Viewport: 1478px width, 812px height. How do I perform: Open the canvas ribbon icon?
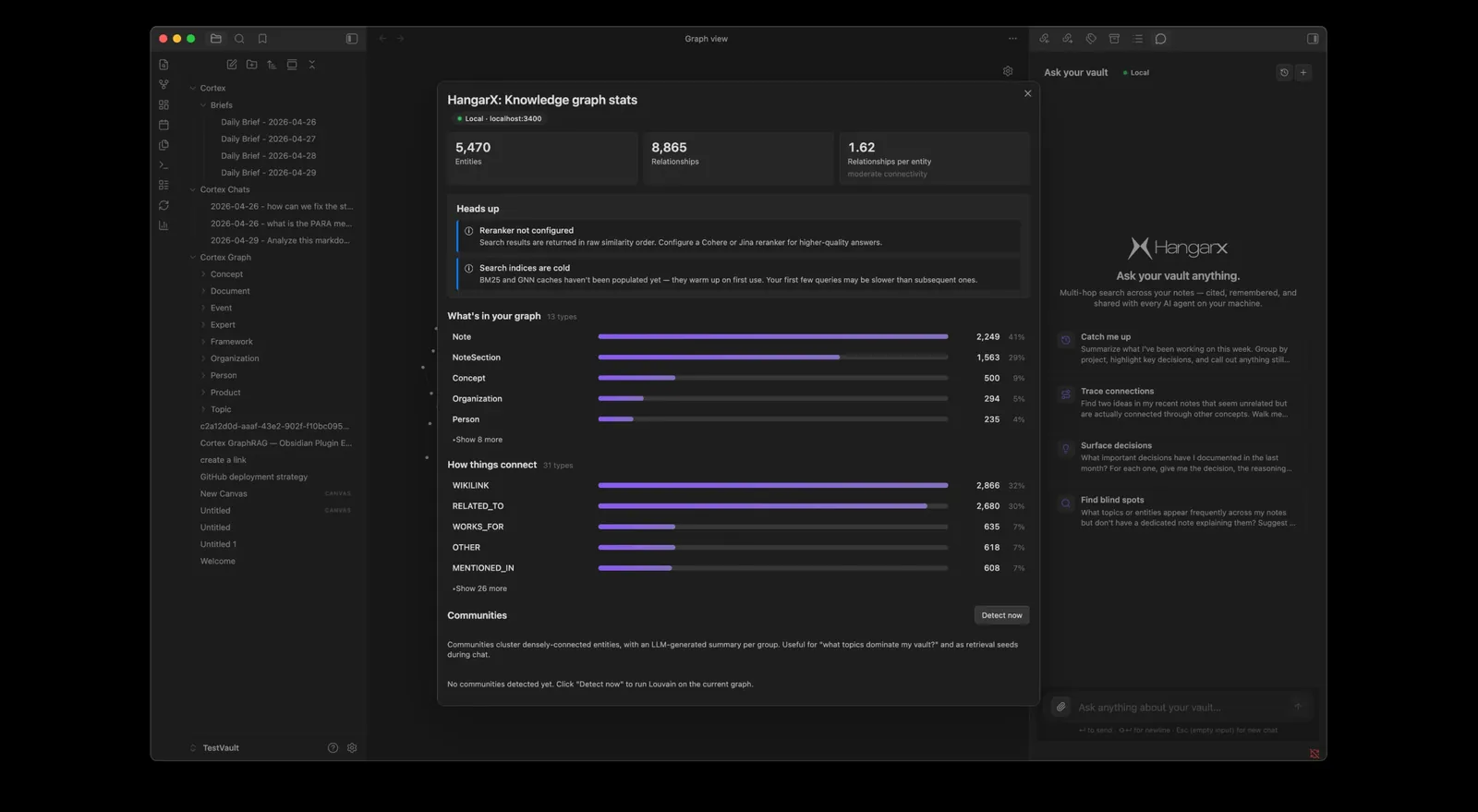coord(164,104)
